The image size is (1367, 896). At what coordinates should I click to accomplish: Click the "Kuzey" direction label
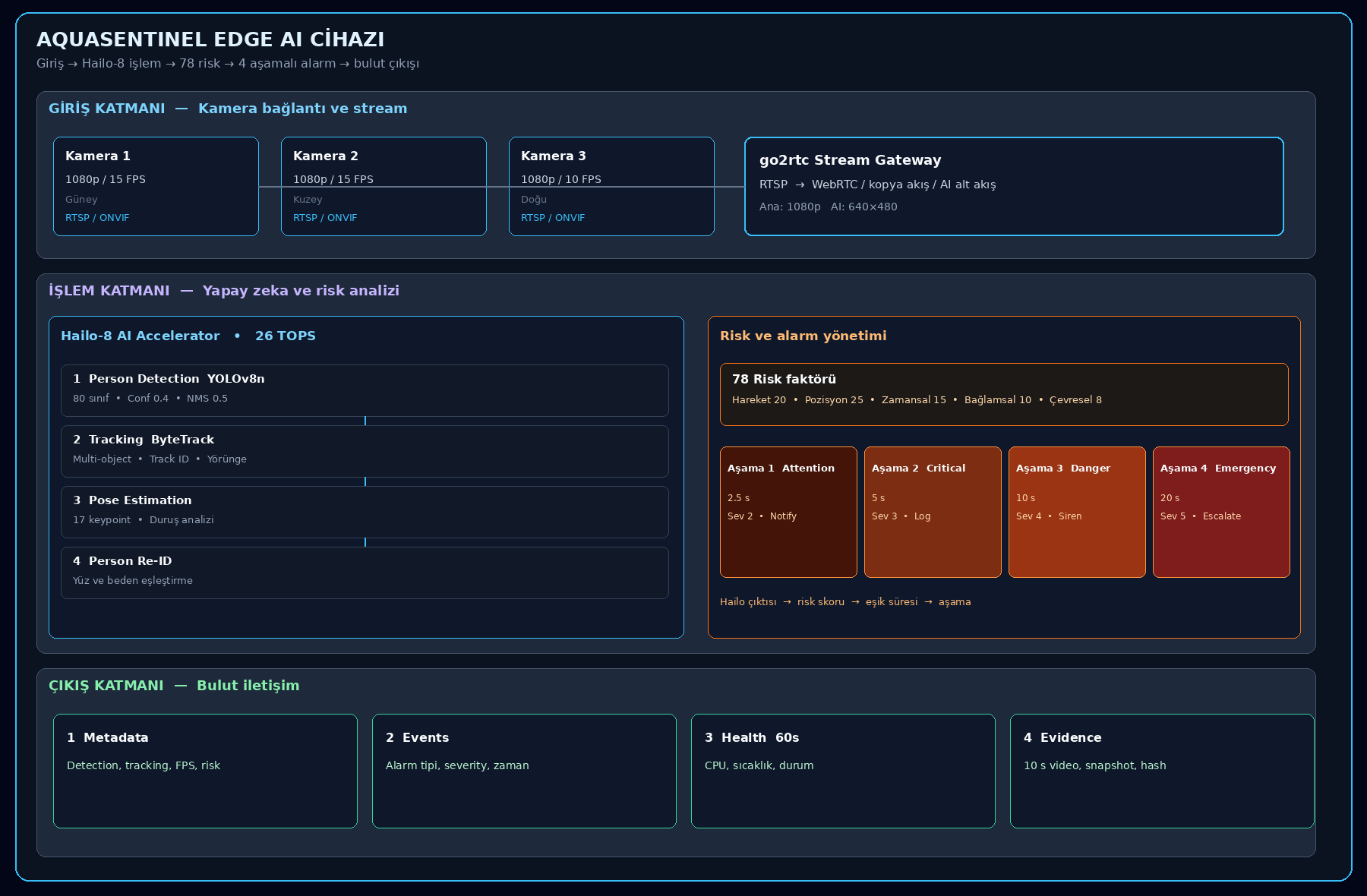pos(308,200)
